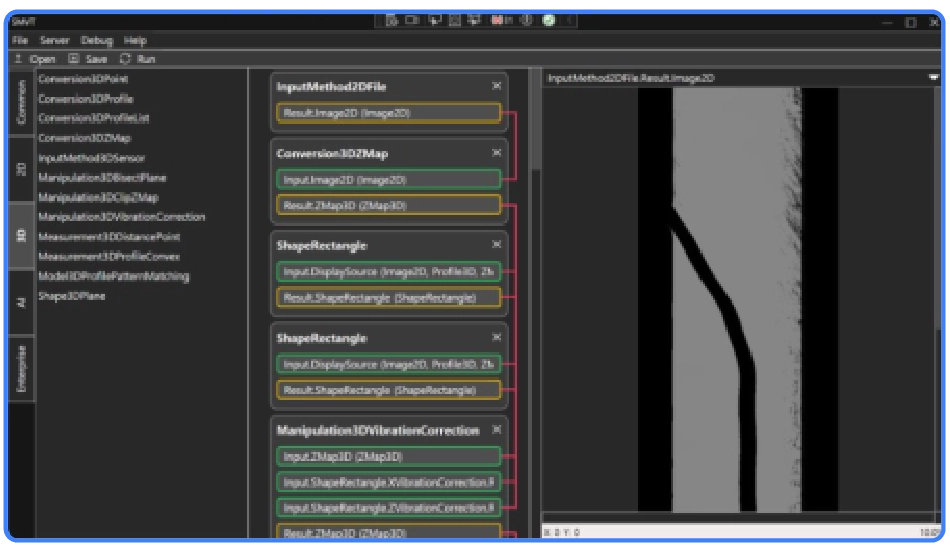
Task: Open the Debug menu
Action: (x=96, y=40)
